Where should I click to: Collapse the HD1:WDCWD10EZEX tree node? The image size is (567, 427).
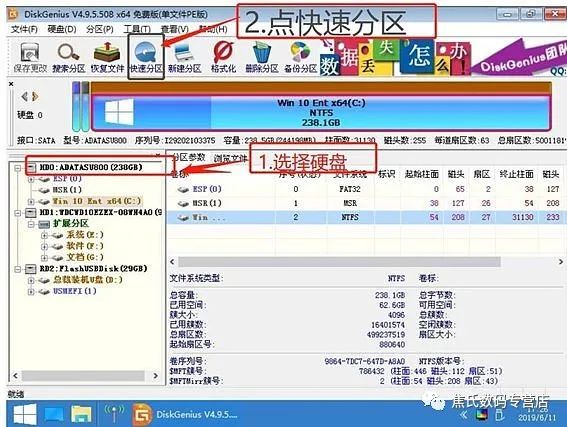pyautogui.click(x=17, y=213)
